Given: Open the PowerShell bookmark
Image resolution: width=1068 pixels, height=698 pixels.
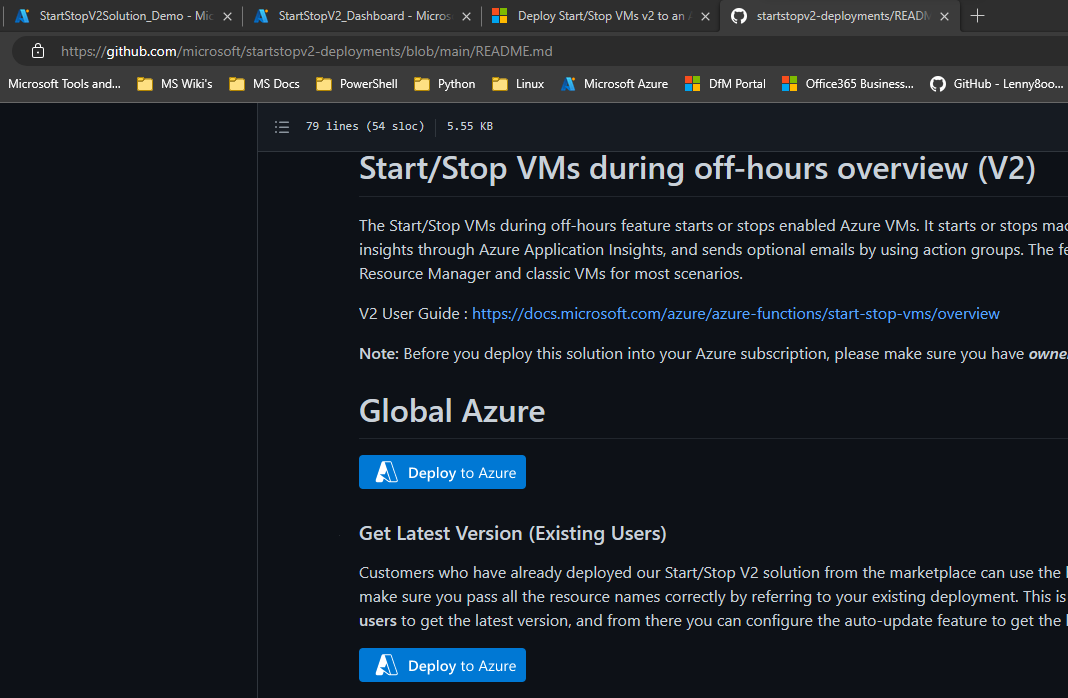Looking at the screenshot, I should click(356, 84).
